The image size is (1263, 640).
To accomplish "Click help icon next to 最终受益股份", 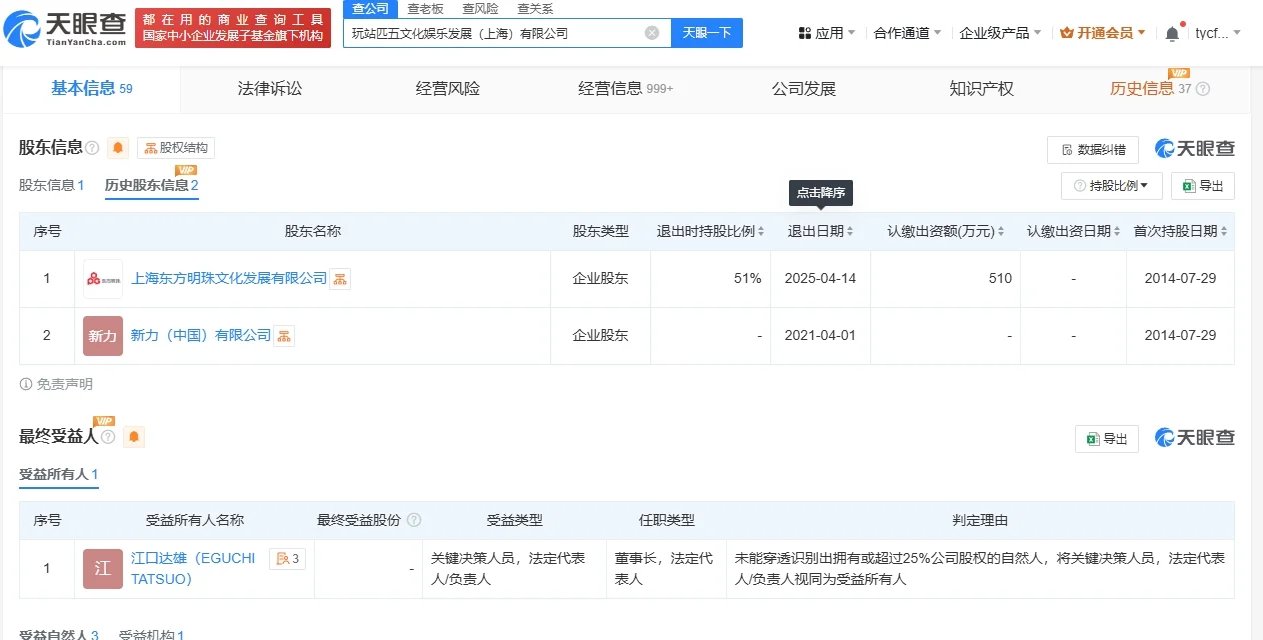I will click(x=414, y=520).
